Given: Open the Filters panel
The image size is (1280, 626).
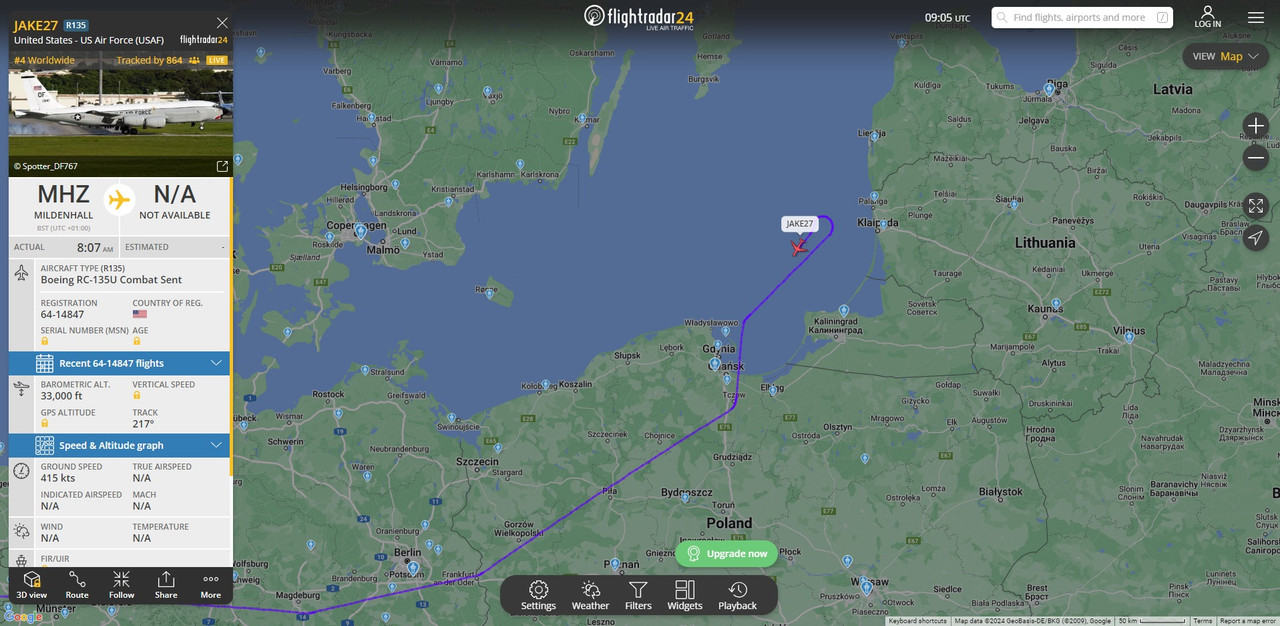Looking at the screenshot, I should [x=638, y=595].
